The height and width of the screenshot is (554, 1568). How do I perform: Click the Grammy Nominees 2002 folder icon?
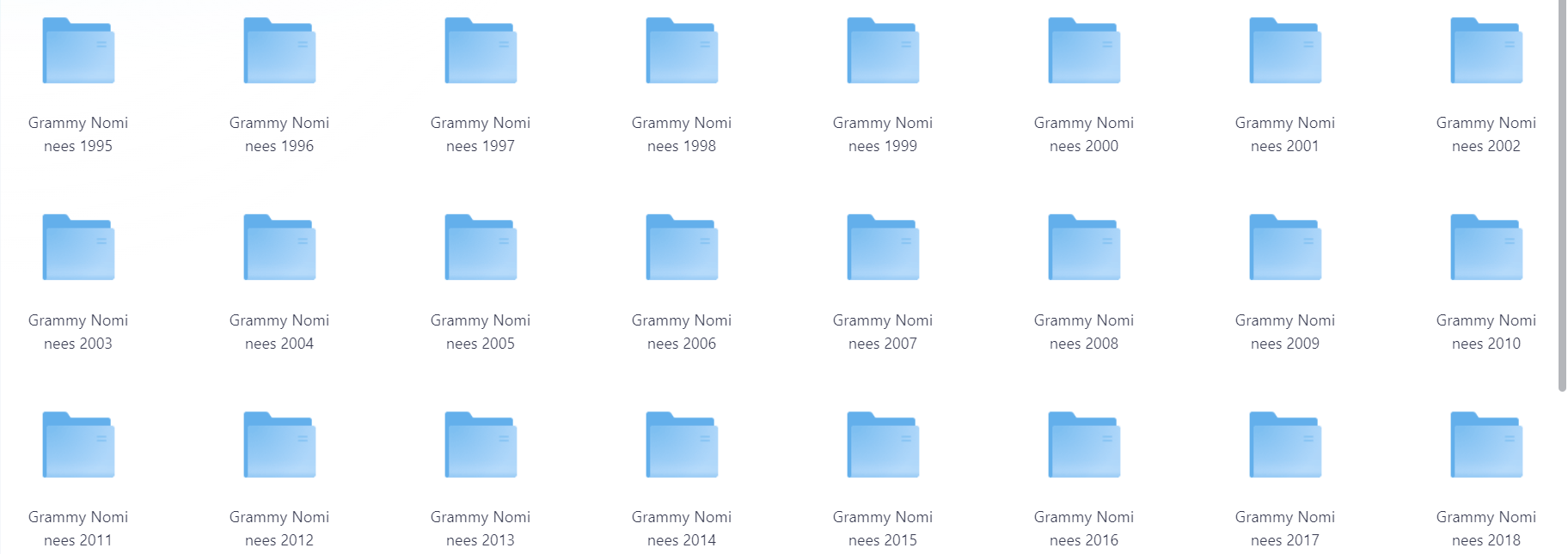(1486, 52)
